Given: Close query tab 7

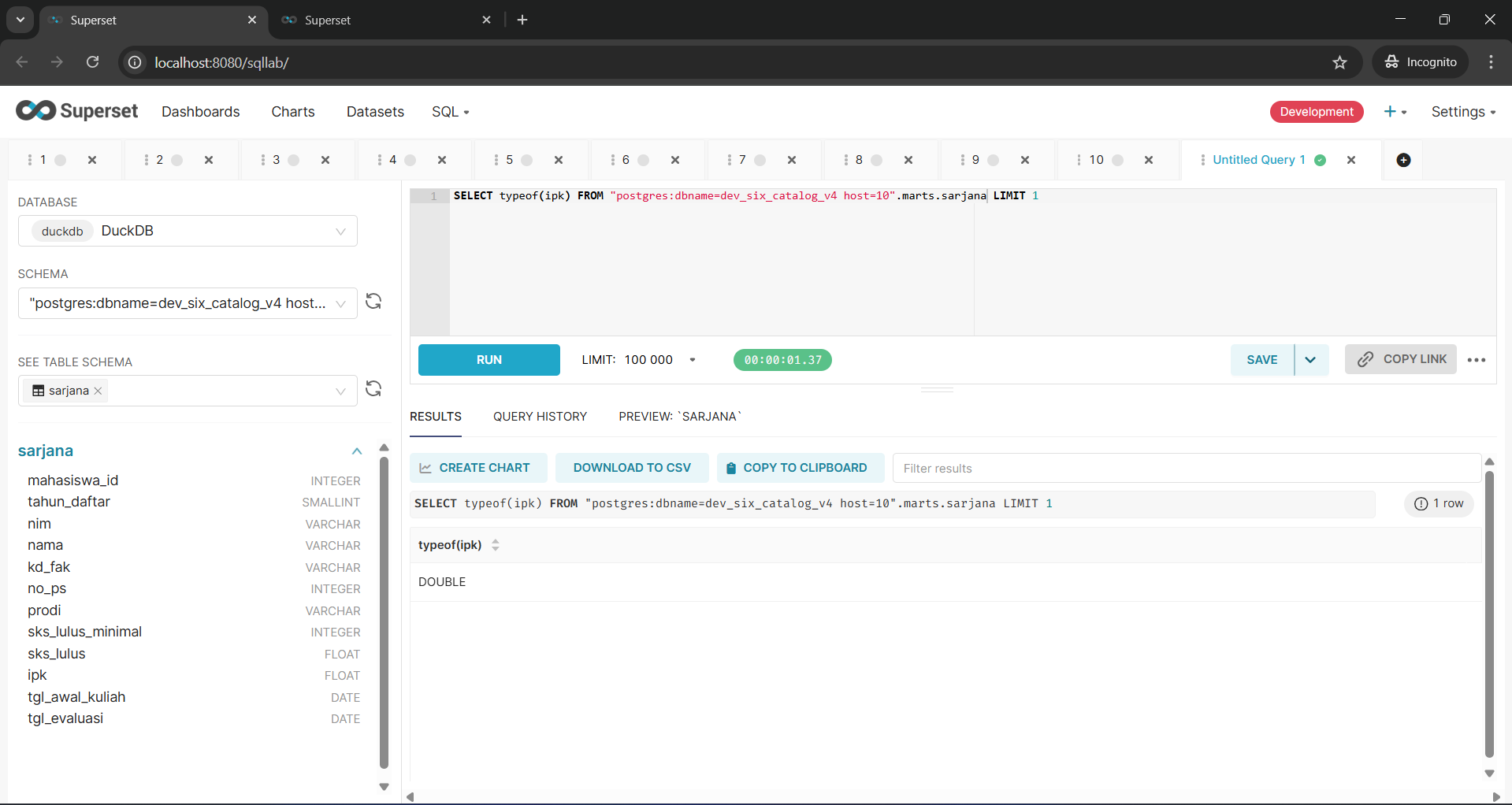Looking at the screenshot, I should tap(792, 160).
